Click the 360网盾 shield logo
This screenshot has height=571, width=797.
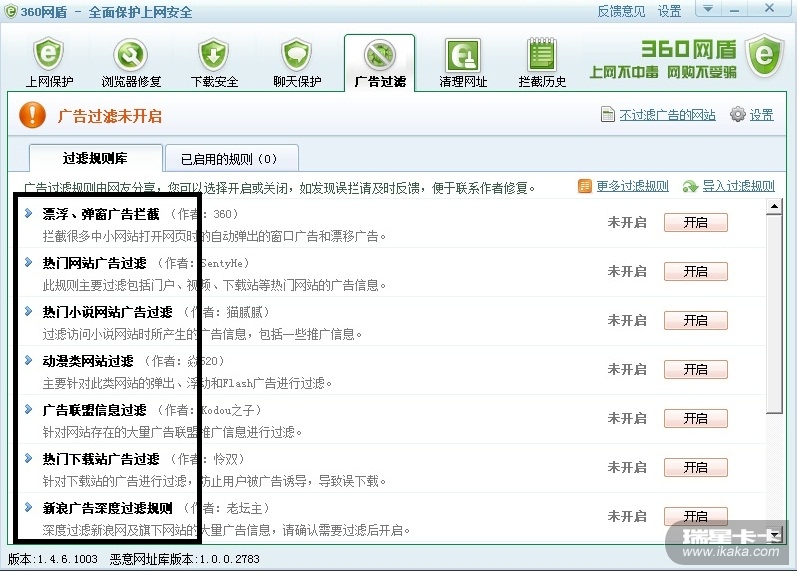click(x=764, y=55)
